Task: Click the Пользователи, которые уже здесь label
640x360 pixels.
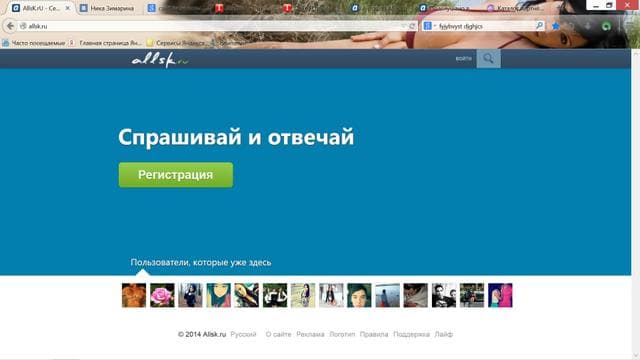Action: 201,262
